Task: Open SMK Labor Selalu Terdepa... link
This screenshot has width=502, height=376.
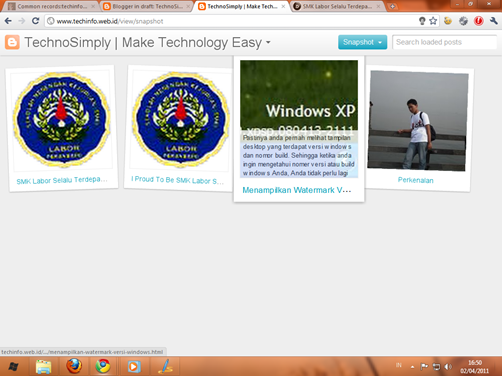Action: click(62, 180)
